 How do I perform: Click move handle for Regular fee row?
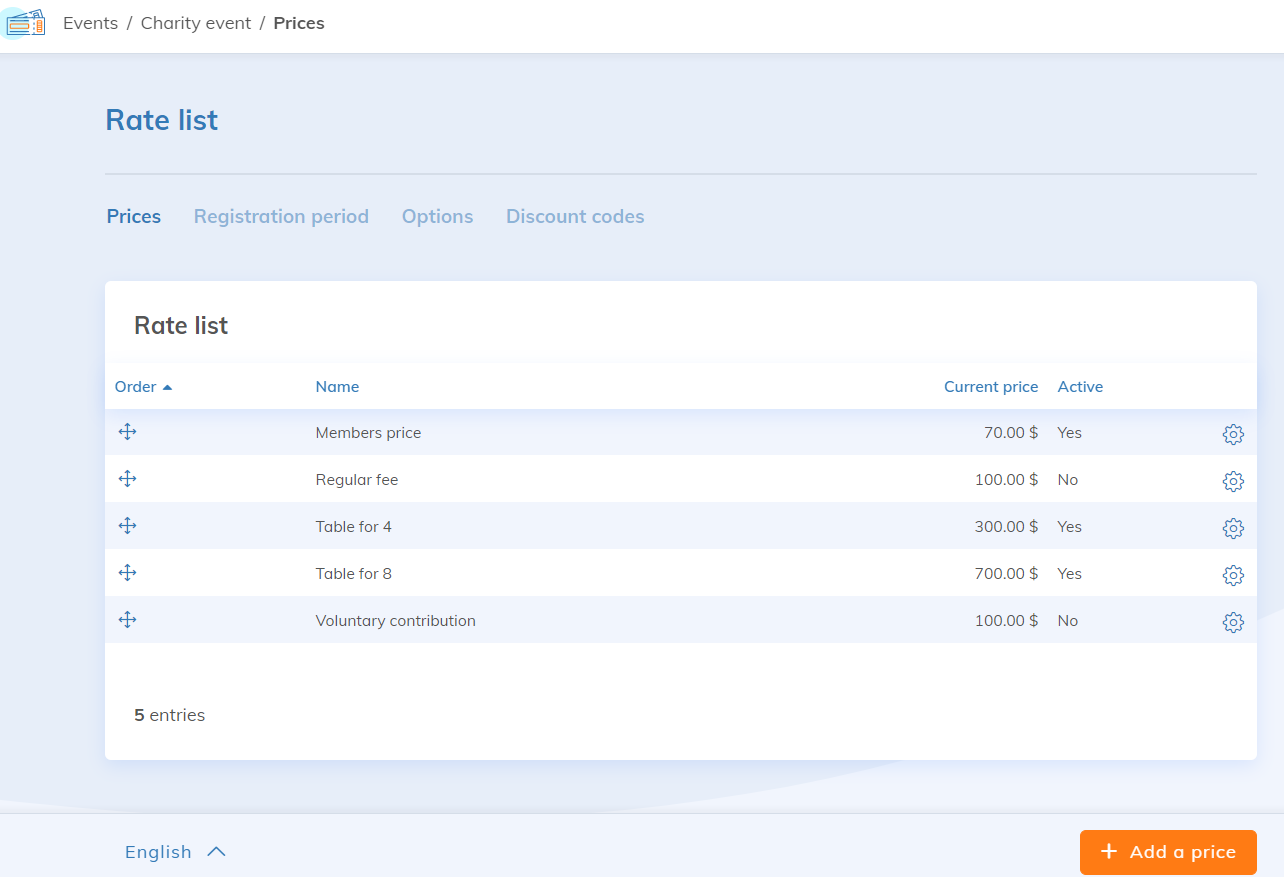point(127,479)
